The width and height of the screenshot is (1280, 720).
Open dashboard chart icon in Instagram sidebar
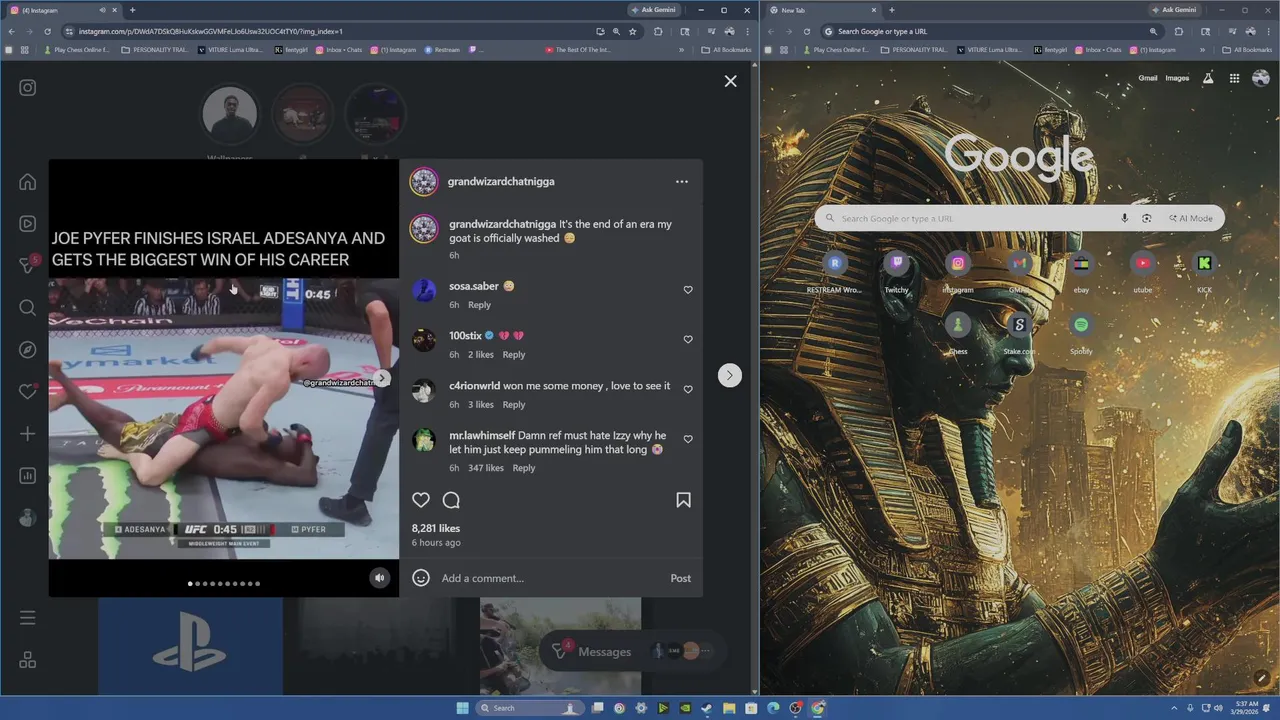(28, 476)
